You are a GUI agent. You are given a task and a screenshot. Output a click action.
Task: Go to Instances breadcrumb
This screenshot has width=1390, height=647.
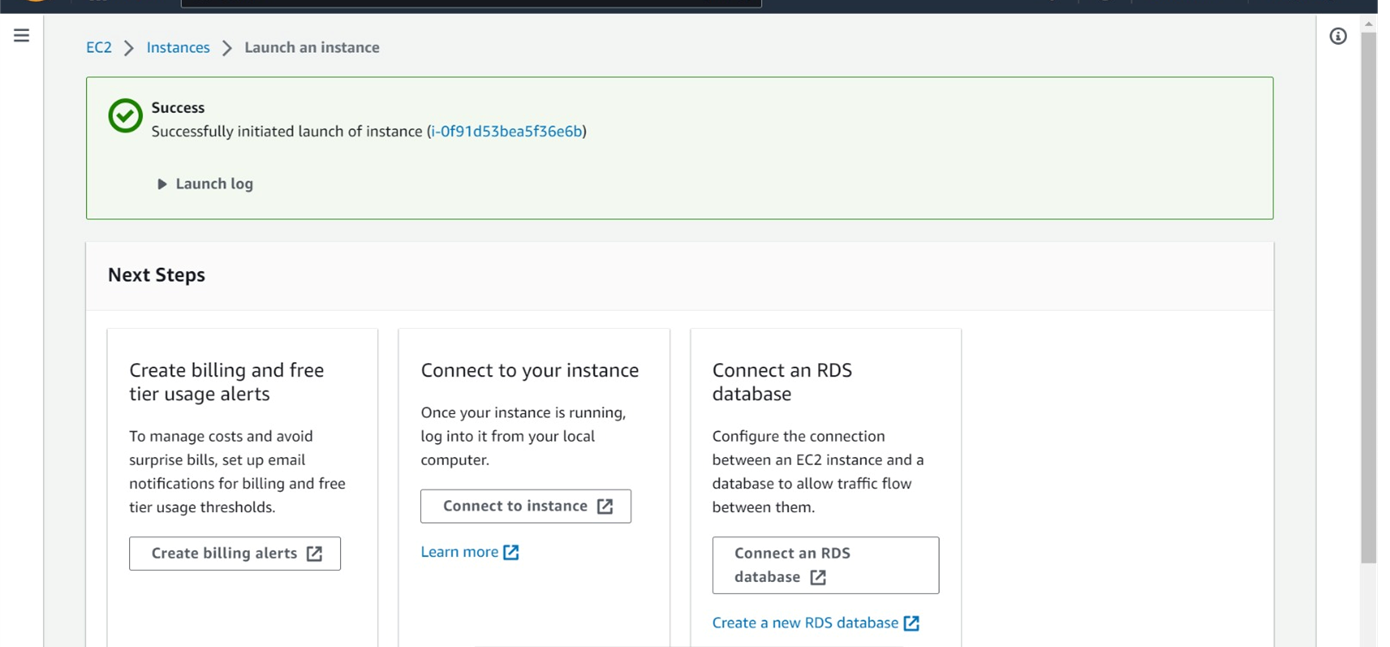178,47
